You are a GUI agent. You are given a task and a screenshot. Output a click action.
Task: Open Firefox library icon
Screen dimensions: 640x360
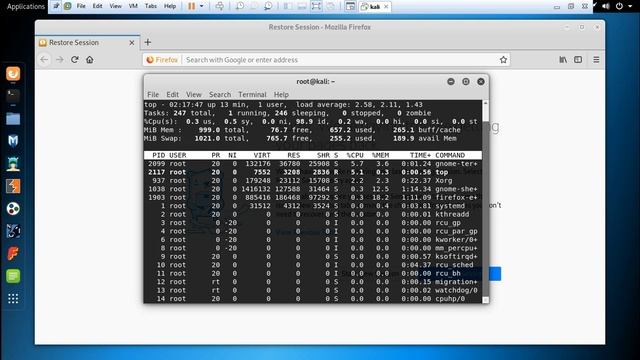point(563,60)
